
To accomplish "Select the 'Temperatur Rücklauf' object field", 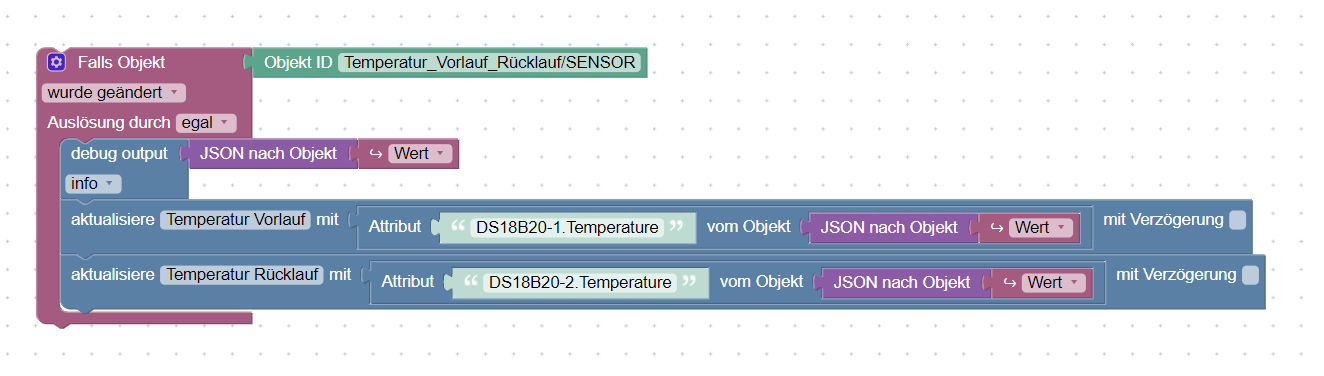I will [x=242, y=274].
